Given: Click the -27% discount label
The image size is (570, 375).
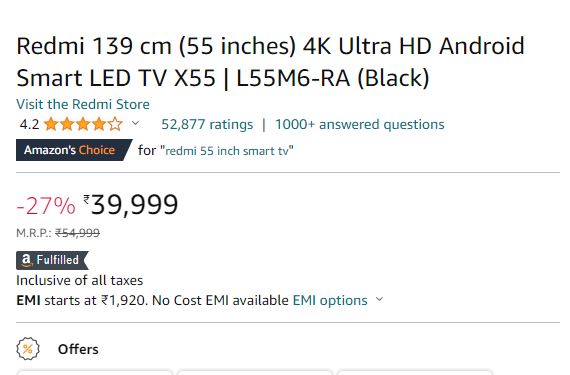Looking at the screenshot, I should point(46,206).
